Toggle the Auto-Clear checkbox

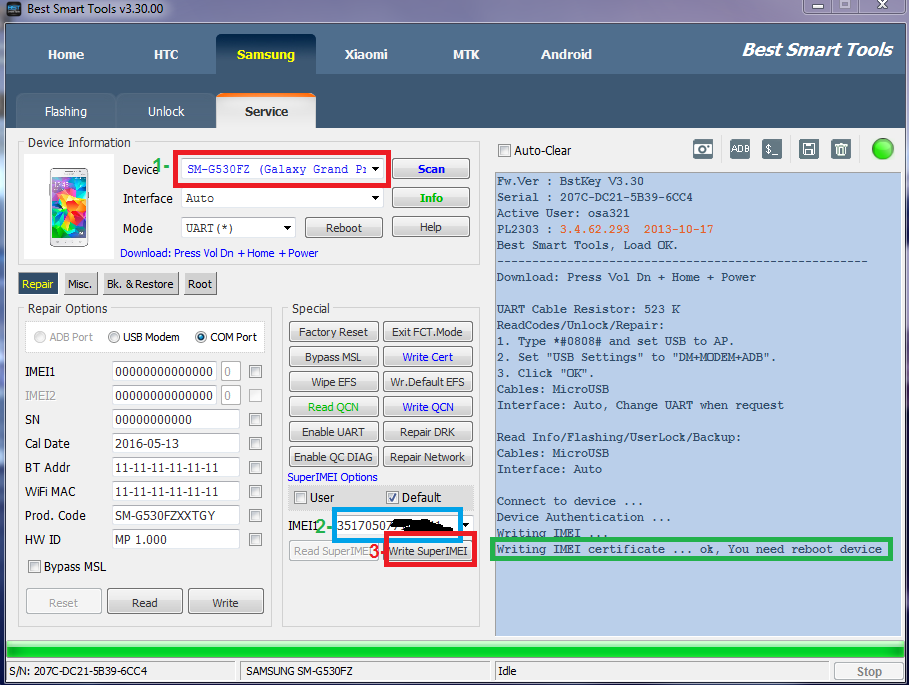click(504, 151)
